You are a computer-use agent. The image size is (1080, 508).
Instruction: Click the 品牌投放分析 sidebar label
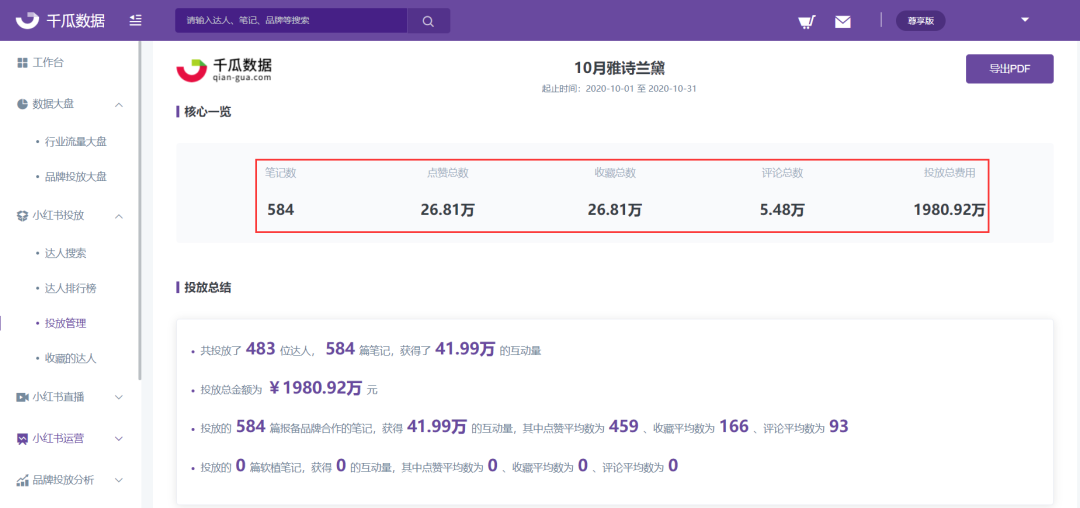(x=63, y=480)
